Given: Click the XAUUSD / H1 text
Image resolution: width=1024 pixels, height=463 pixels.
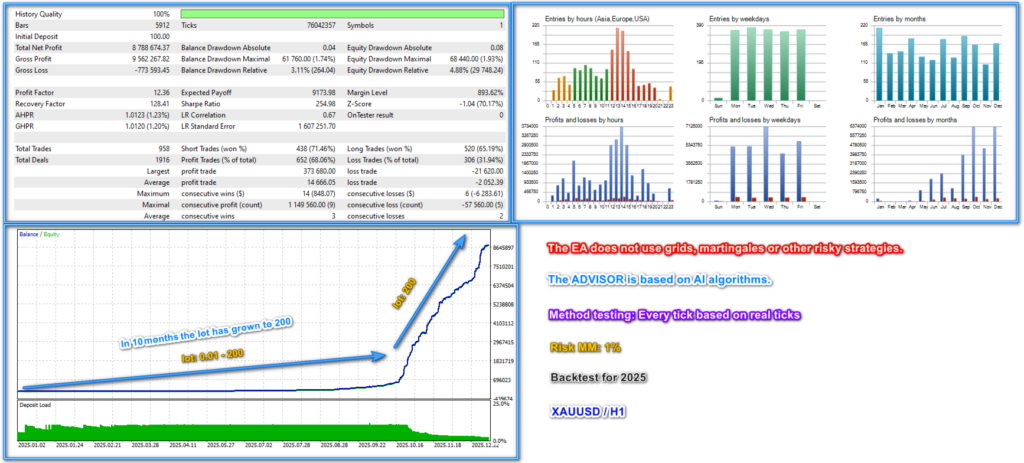Looking at the screenshot, I should coord(586,411).
